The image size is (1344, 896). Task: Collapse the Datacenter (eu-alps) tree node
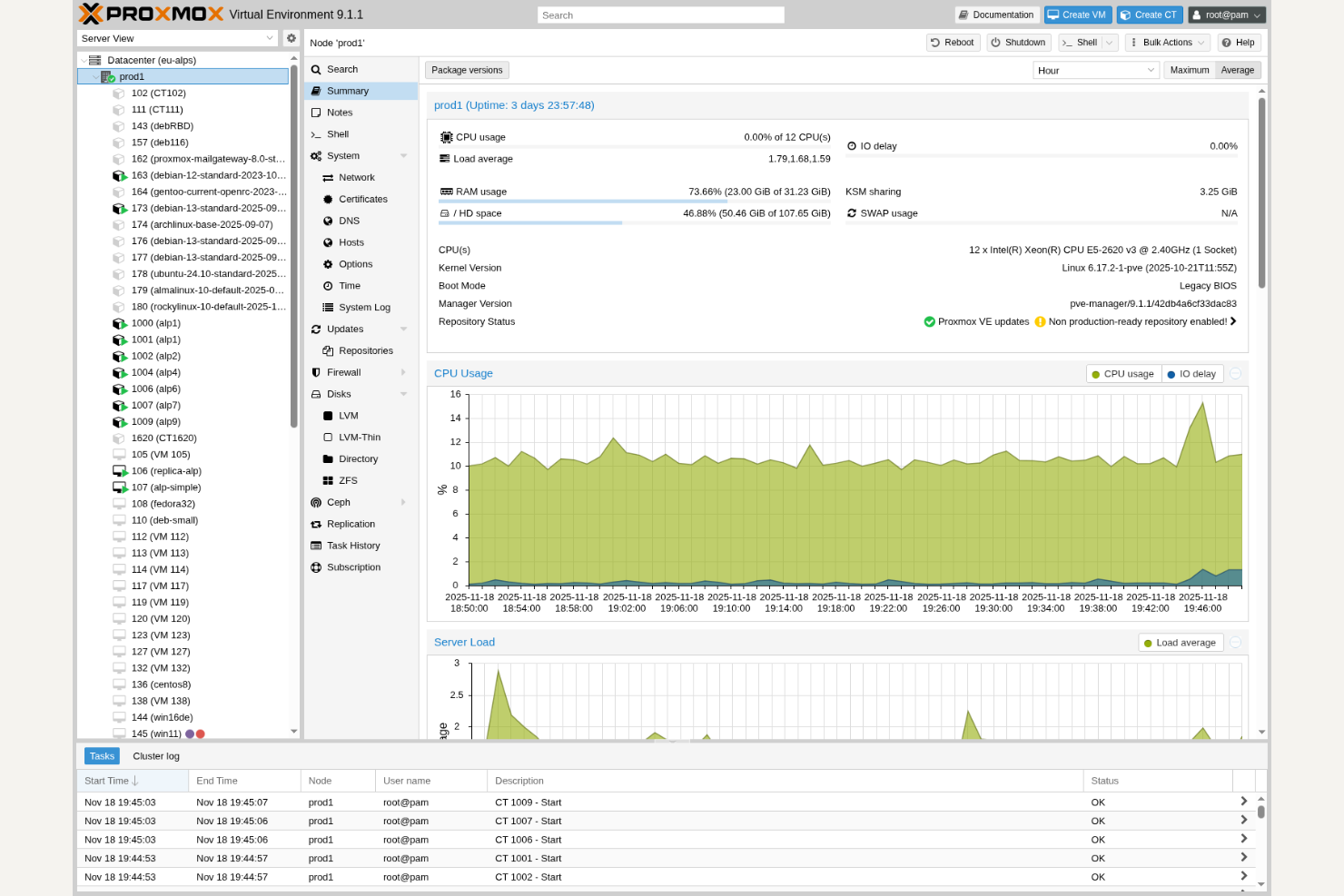tap(84, 61)
